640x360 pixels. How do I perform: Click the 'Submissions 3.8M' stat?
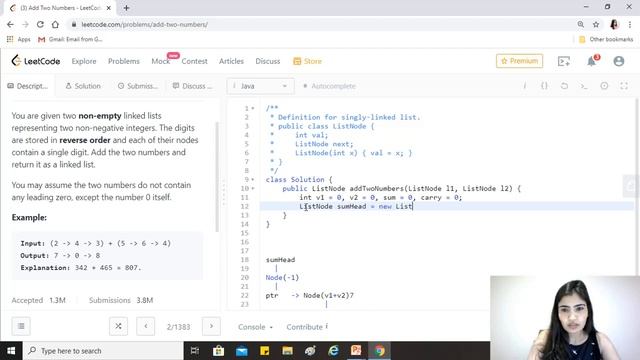click(121, 300)
